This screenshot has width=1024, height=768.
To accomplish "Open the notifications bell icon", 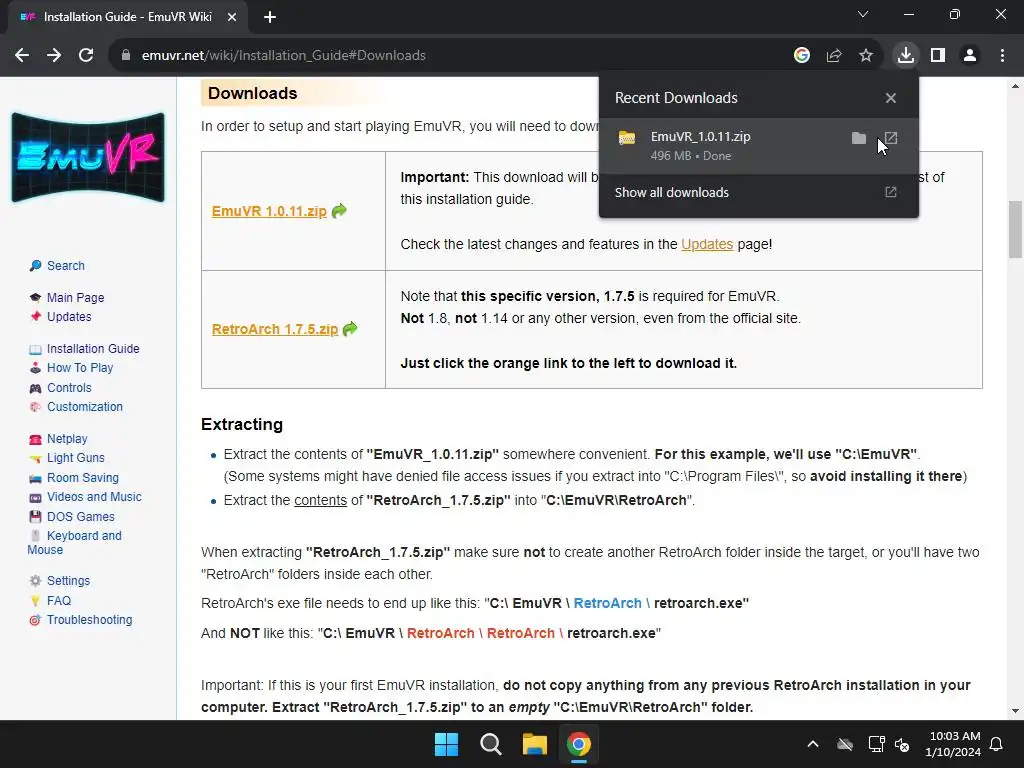I will [x=997, y=744].
